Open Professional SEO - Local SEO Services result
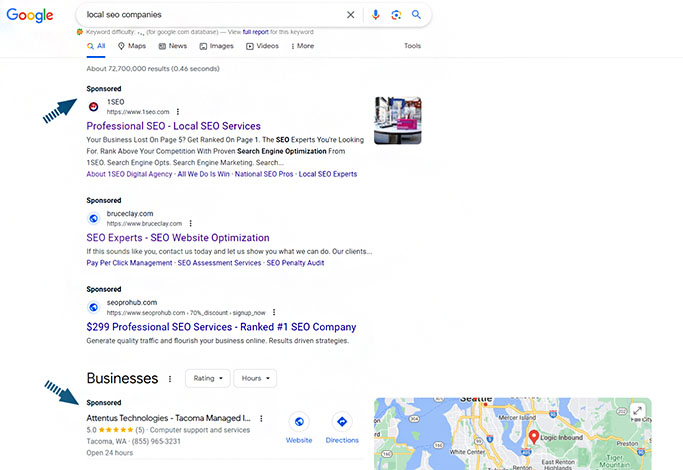 point(173,126)
